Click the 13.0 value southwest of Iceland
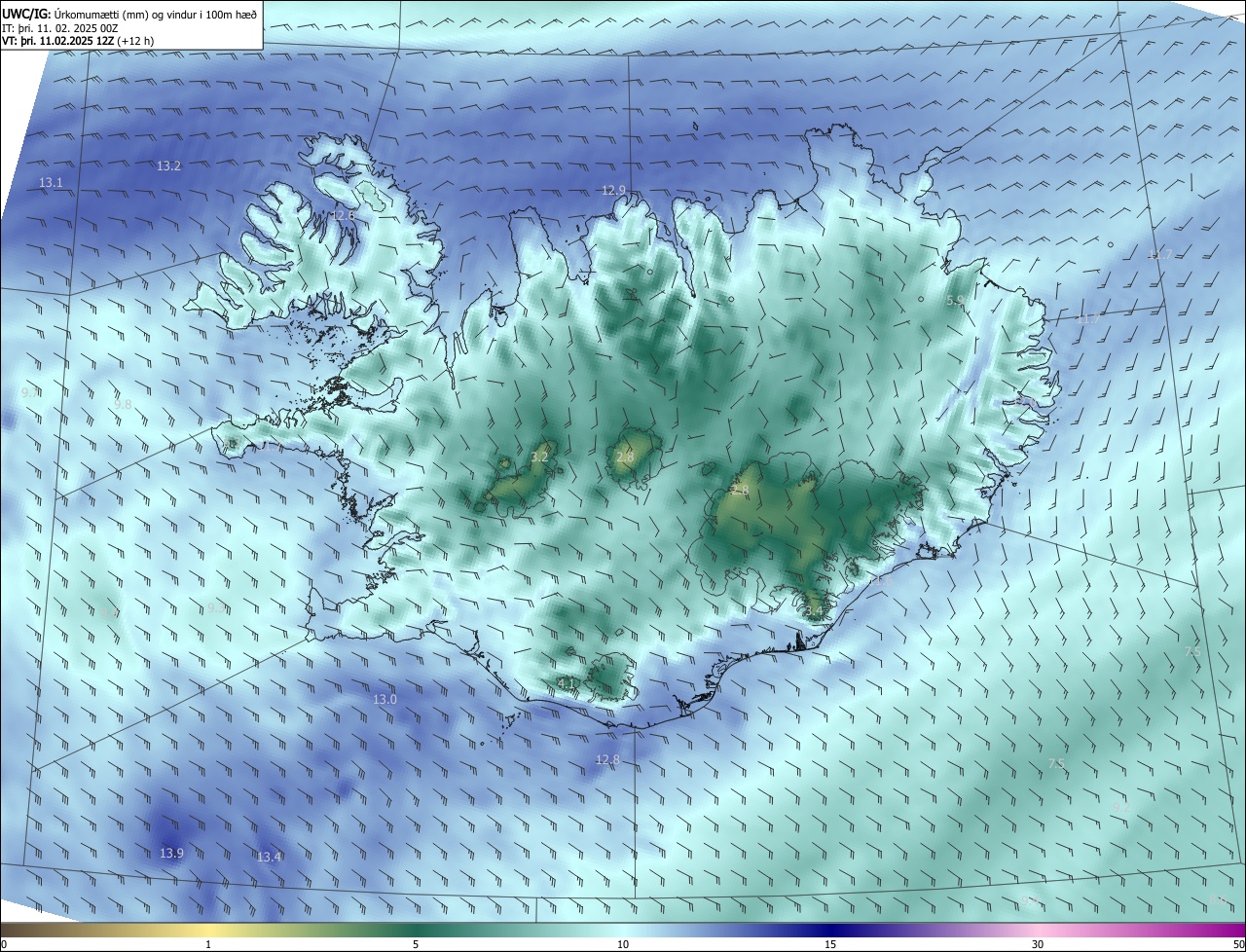The width and height of the screenshot is (1246, 952). [x=385, y=700]
